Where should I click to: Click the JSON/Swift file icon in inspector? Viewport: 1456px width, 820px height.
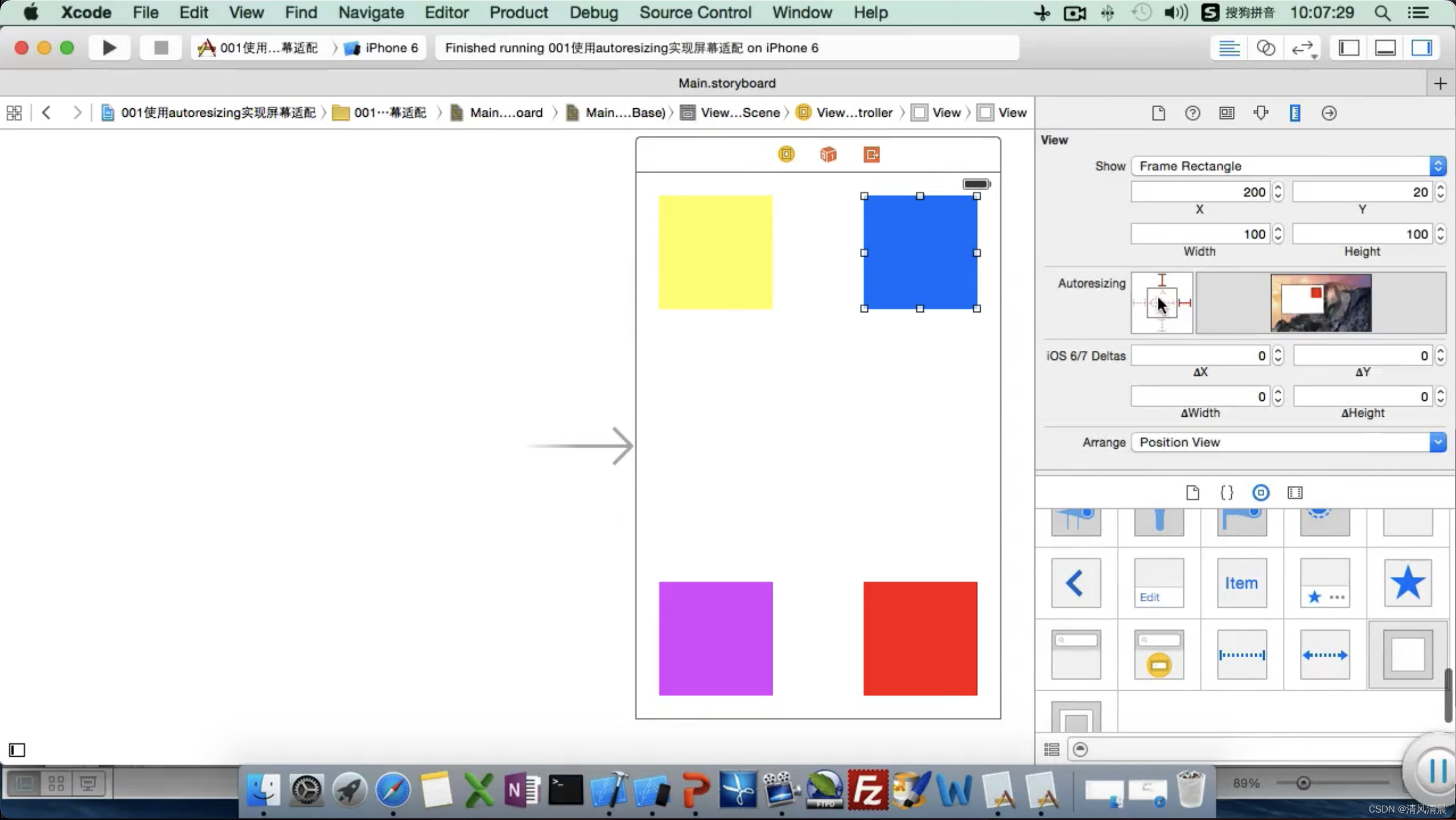[1227, 492]
